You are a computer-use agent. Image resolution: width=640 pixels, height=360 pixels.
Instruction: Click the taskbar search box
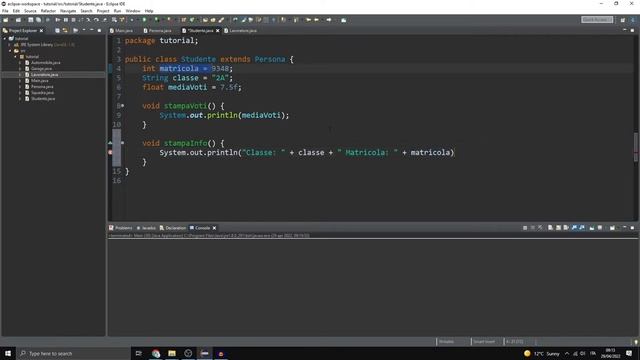[73, 353]
